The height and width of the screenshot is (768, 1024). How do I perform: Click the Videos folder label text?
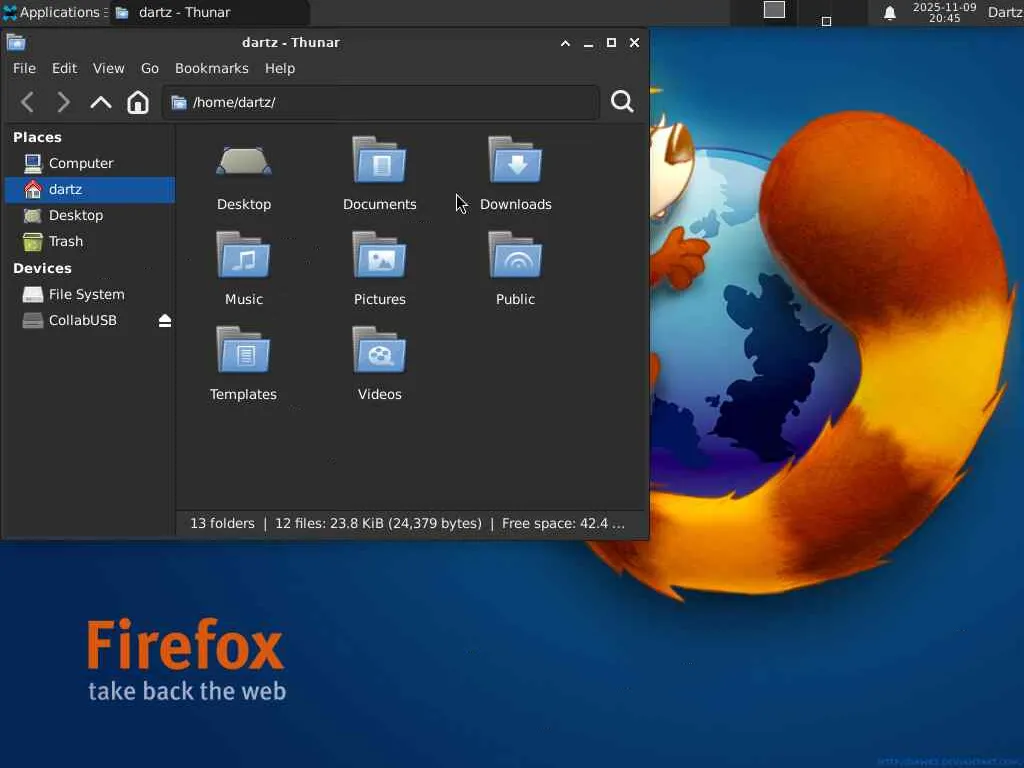[x=379, y=394]
